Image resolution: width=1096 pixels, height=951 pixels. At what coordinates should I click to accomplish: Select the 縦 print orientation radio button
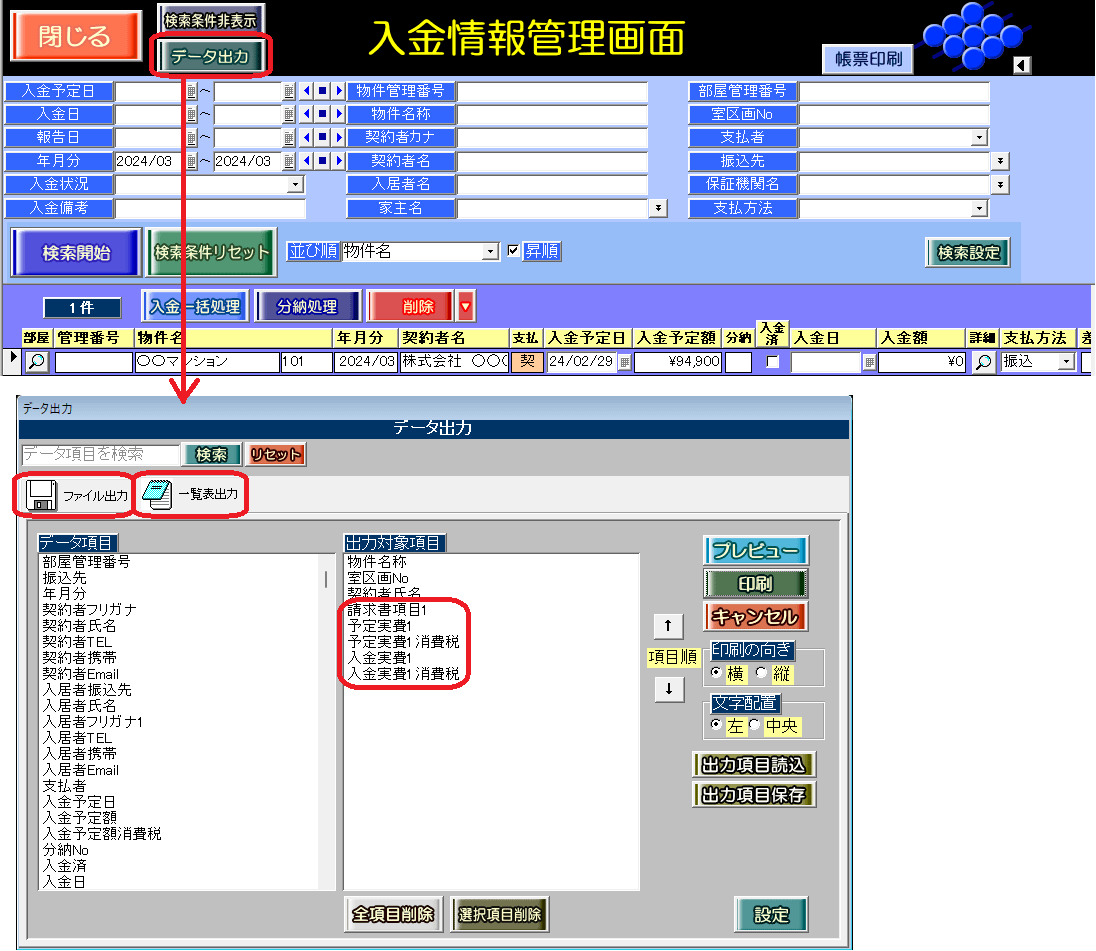[x=762, y=673]
